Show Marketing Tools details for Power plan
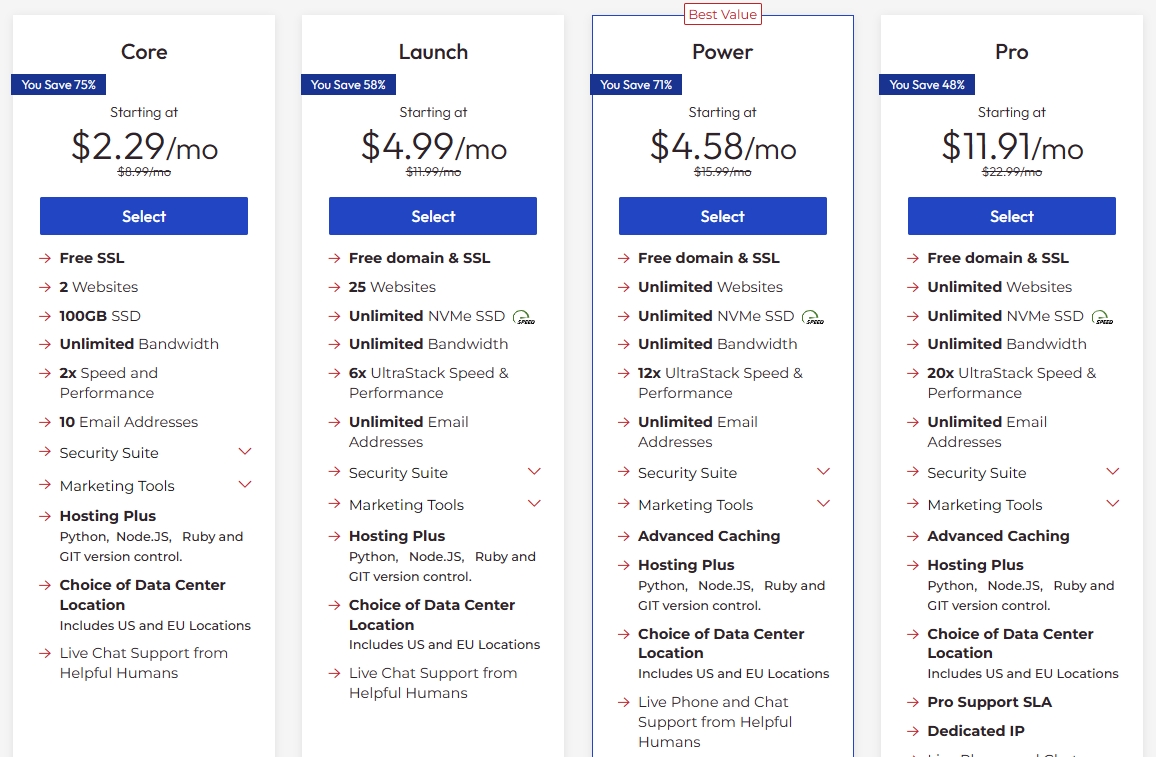1156x757 pixels. (823, 504)
